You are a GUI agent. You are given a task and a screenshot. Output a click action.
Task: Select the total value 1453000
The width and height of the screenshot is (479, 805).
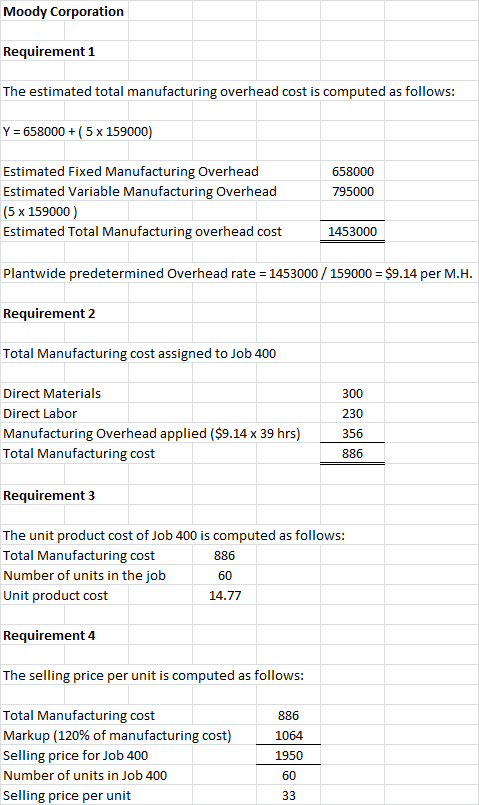pyautogui.click(x=353, y=232)
